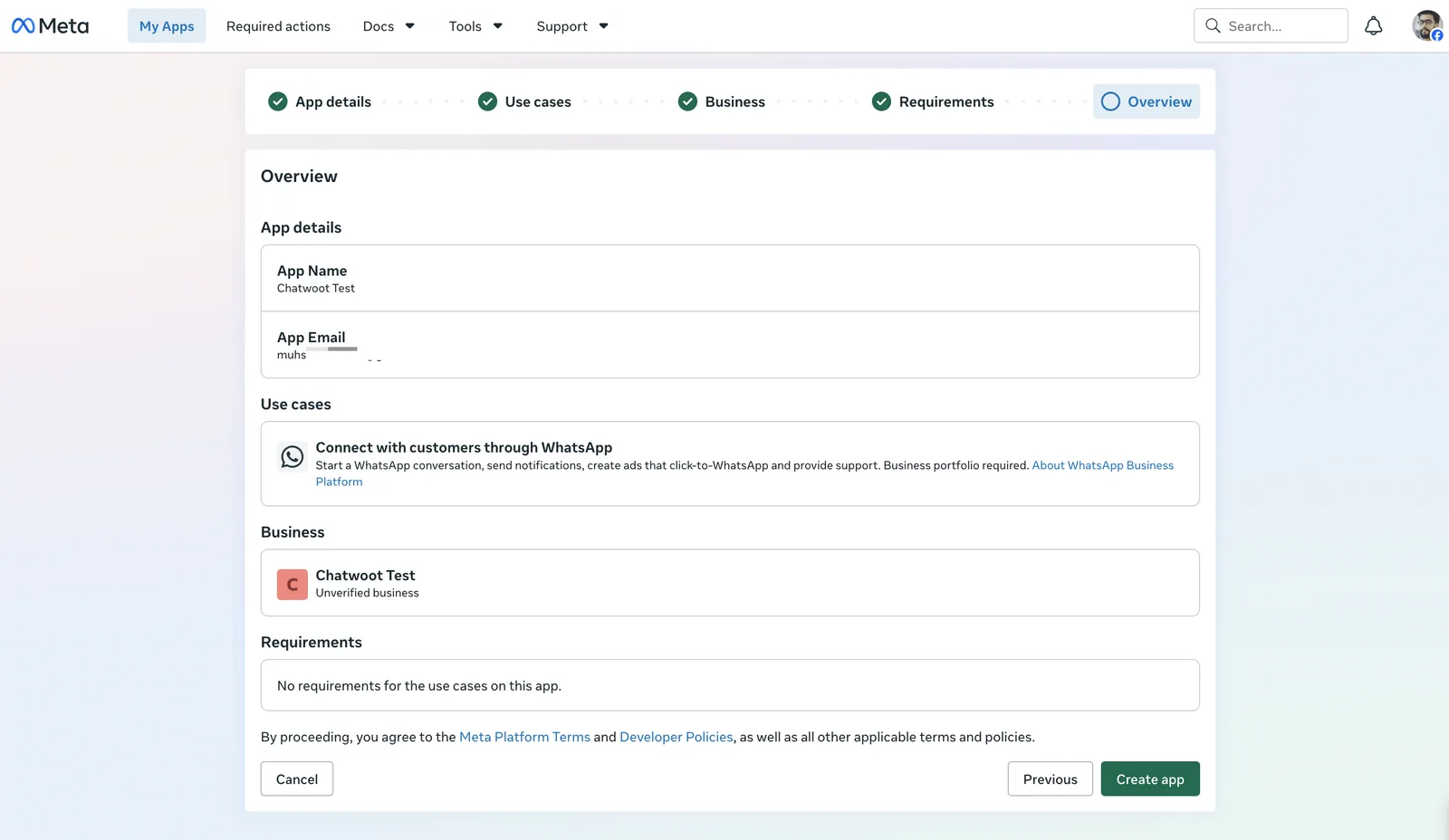Go to Required actions
The image size is (1449, 840).
click(278, 26)
